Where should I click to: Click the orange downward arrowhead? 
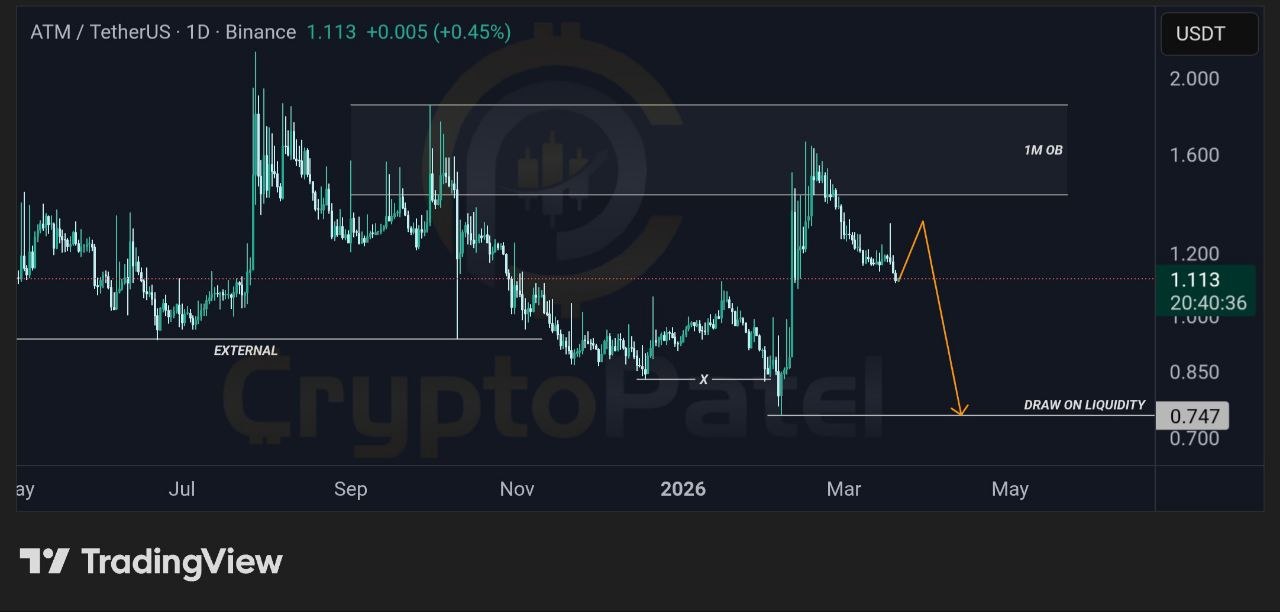[960, 408]
